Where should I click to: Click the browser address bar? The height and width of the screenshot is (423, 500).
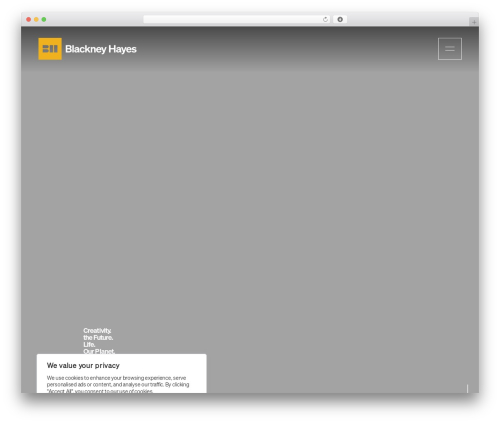click(237, 19)
